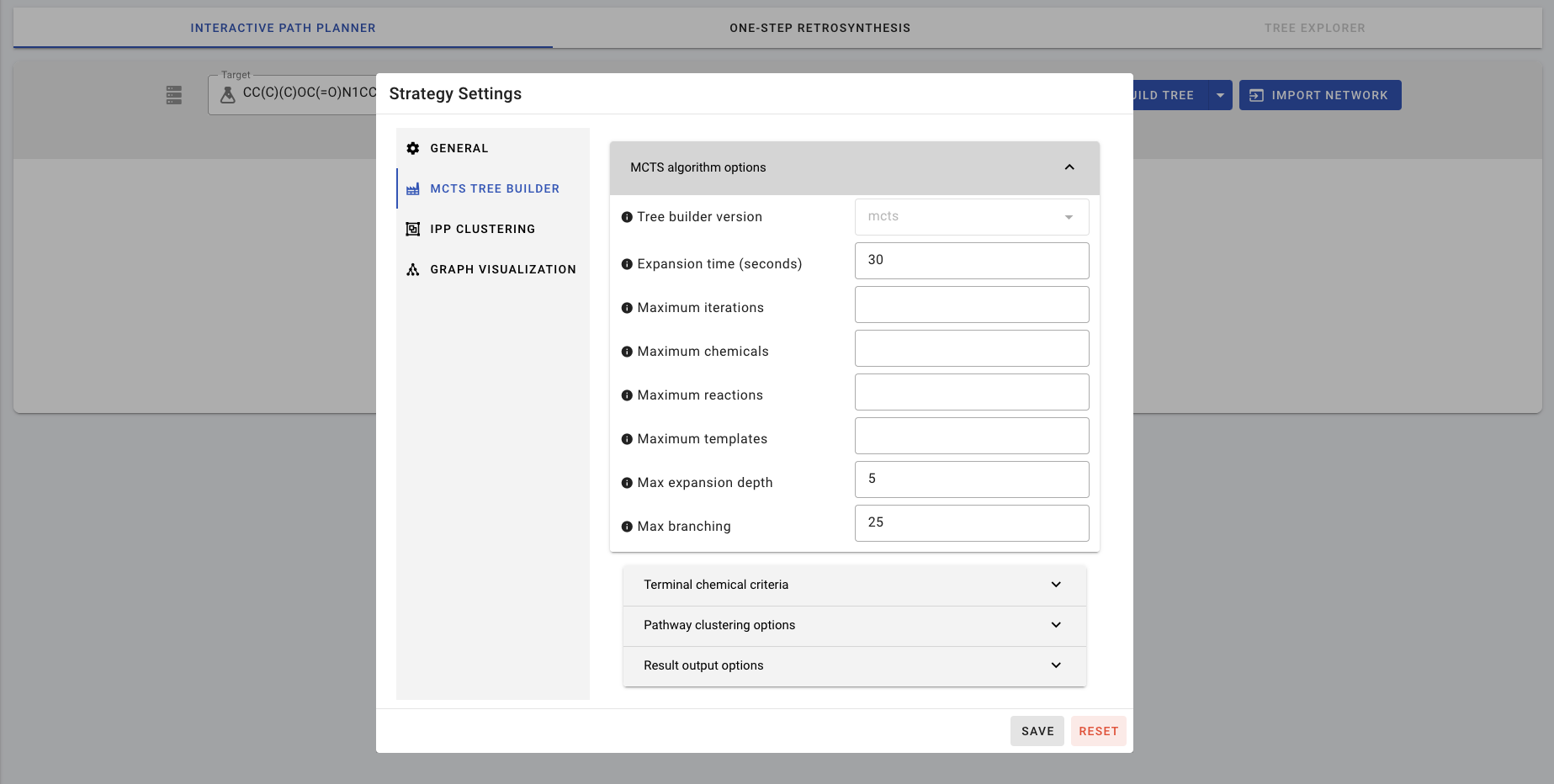Click info icon beside Maximum reactions
This screenshot has height=784, width=1554.
[x=627, y=395]
